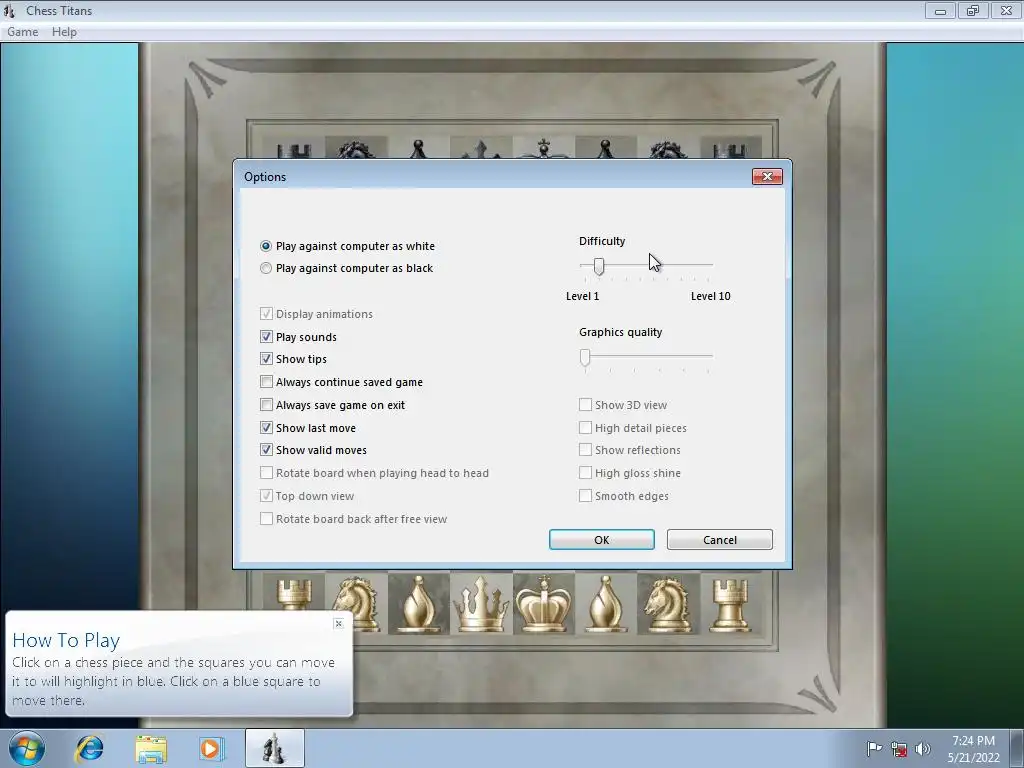Click the Display animations checkbox
1024x768 pixels.
point(266,314)
